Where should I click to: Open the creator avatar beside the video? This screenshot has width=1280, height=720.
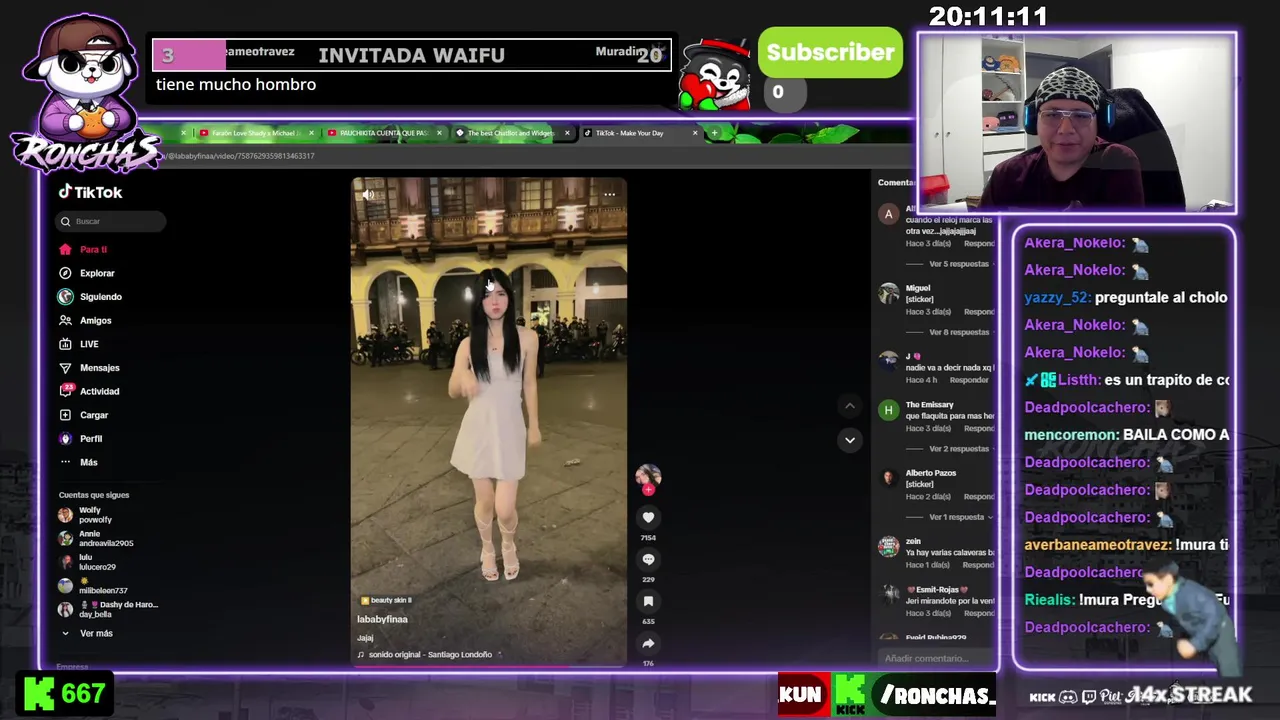[648, 475]
